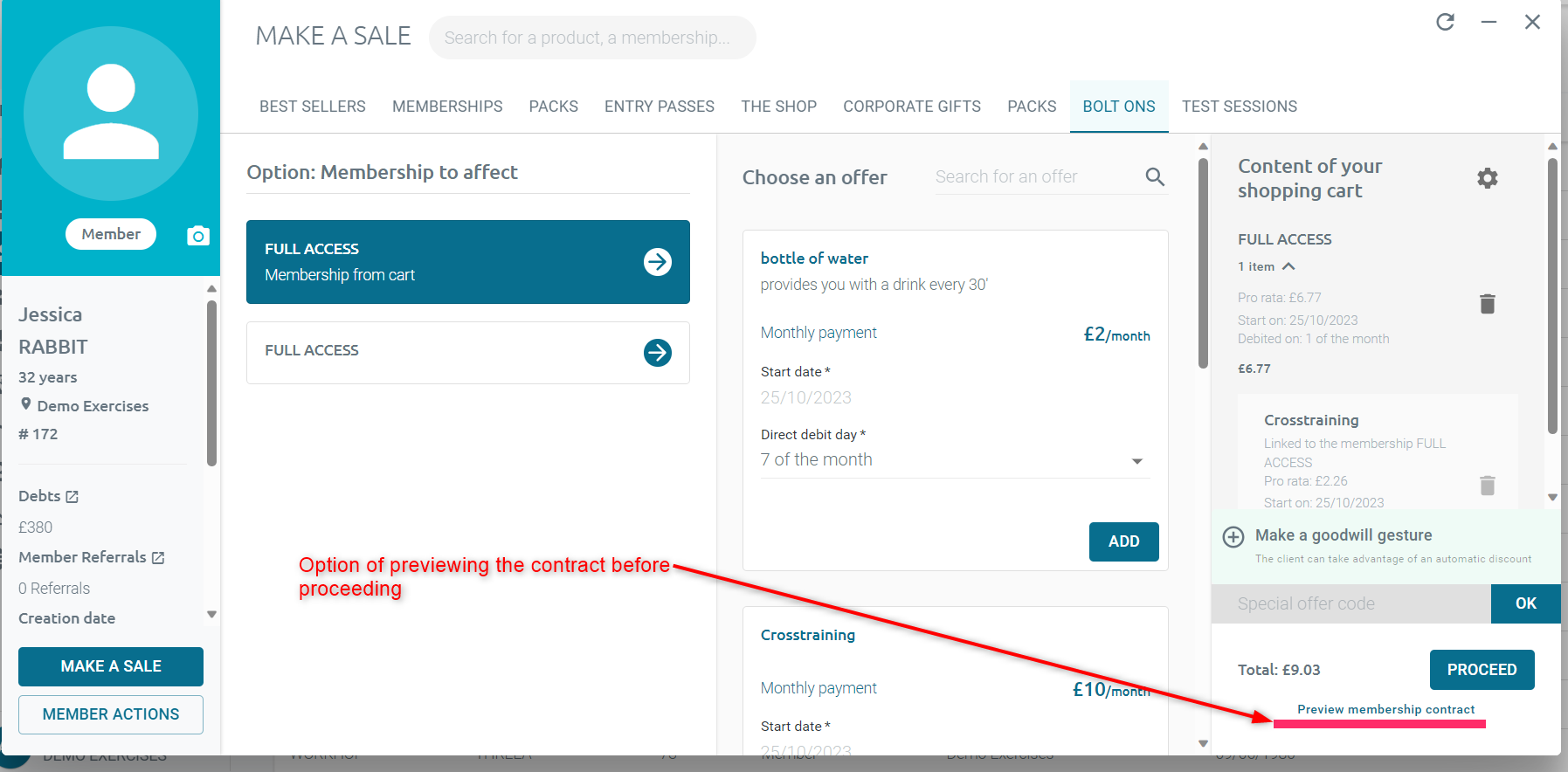This screenshot has height=772, width=1568.
Task: Click the PROCEED button
Action: [x=1482, y=670]
